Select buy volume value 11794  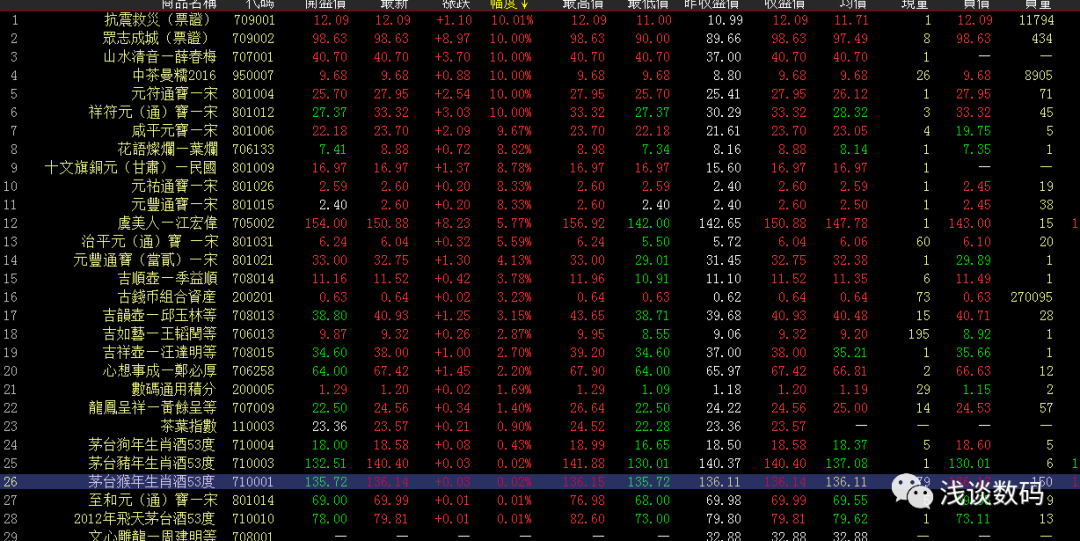click(1035, 21)
